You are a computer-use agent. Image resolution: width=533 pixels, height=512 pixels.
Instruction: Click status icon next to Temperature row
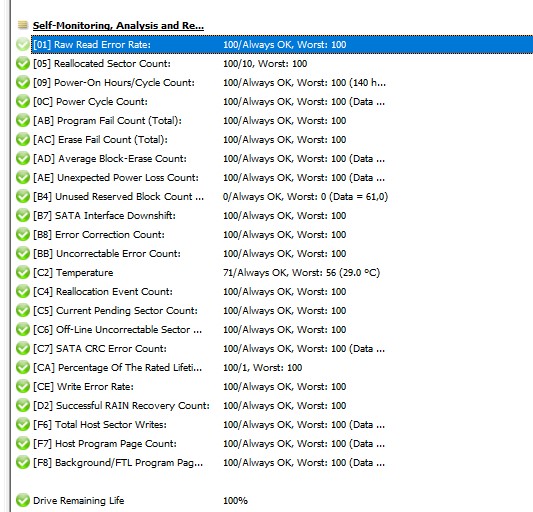pyautogui.click(x=23, y=273)
